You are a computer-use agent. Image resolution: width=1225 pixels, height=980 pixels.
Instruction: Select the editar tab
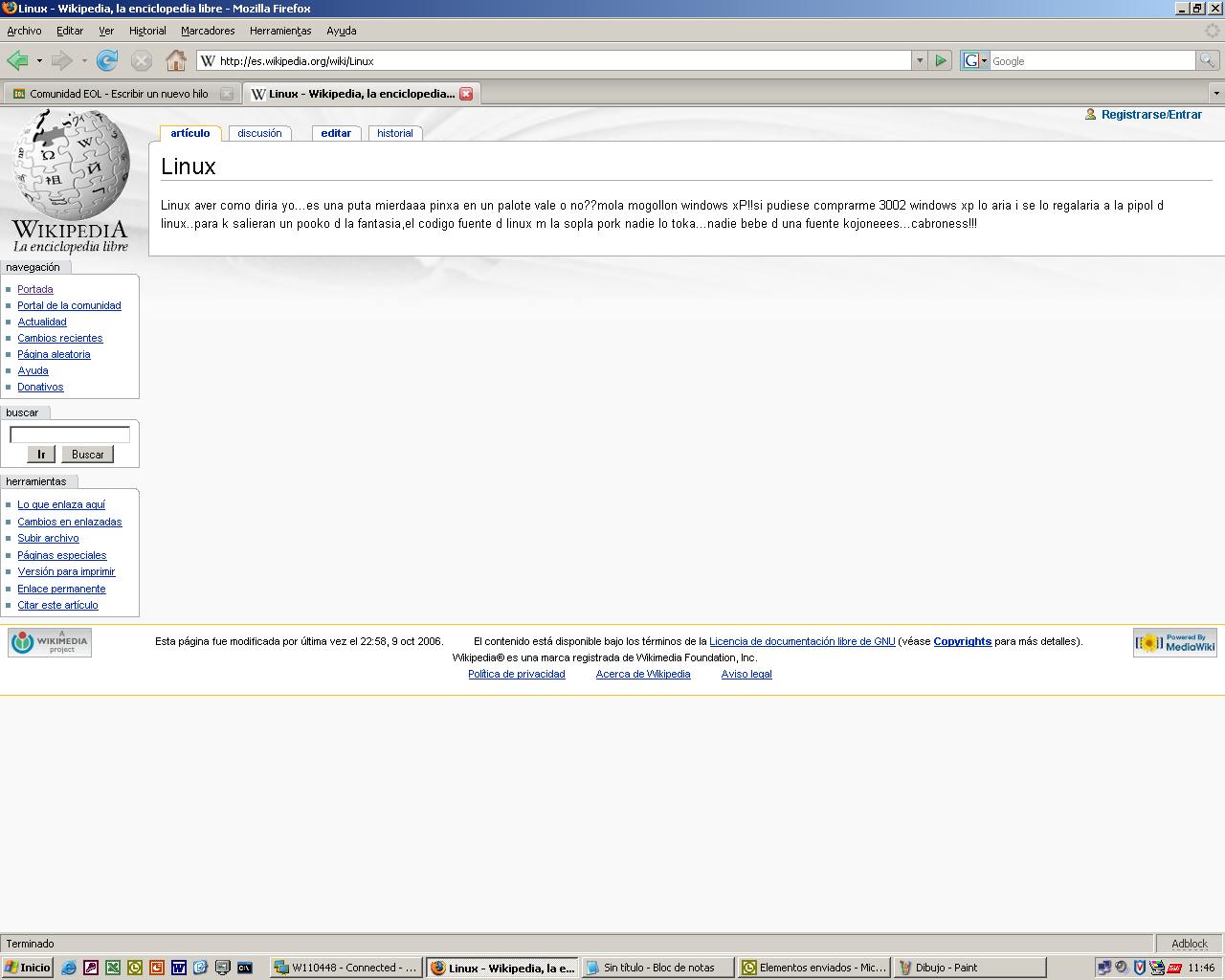(x=336, y=133)
